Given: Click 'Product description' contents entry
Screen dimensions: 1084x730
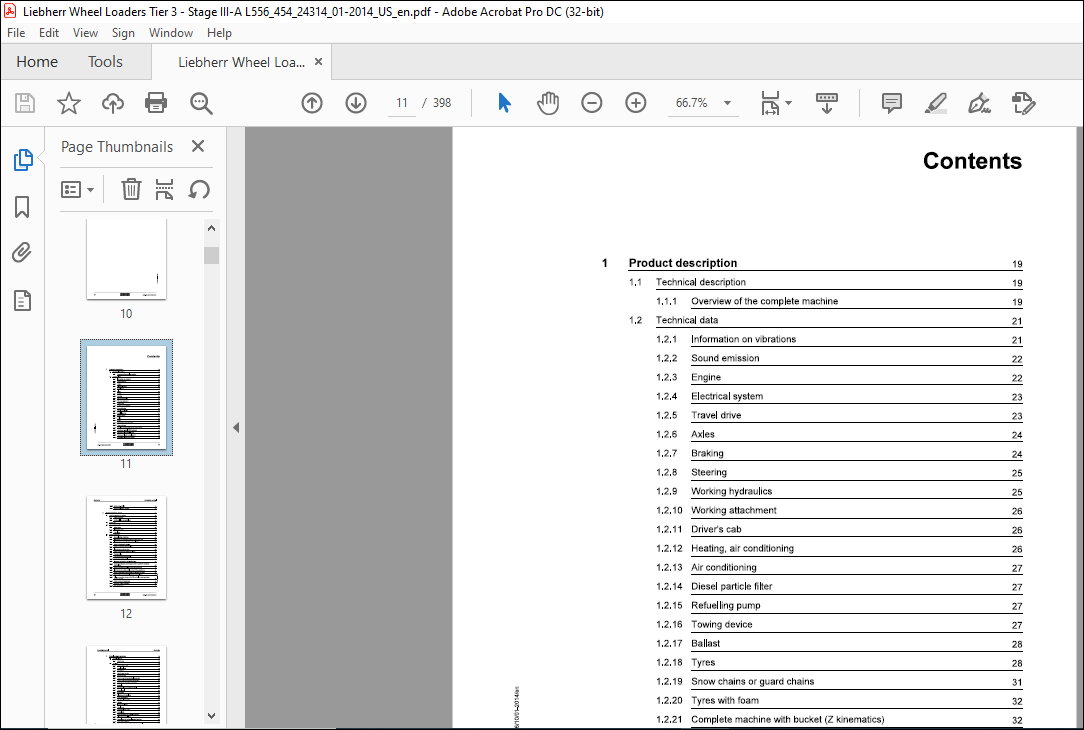Looking at the screenshot, I should (x=682, y=263).
